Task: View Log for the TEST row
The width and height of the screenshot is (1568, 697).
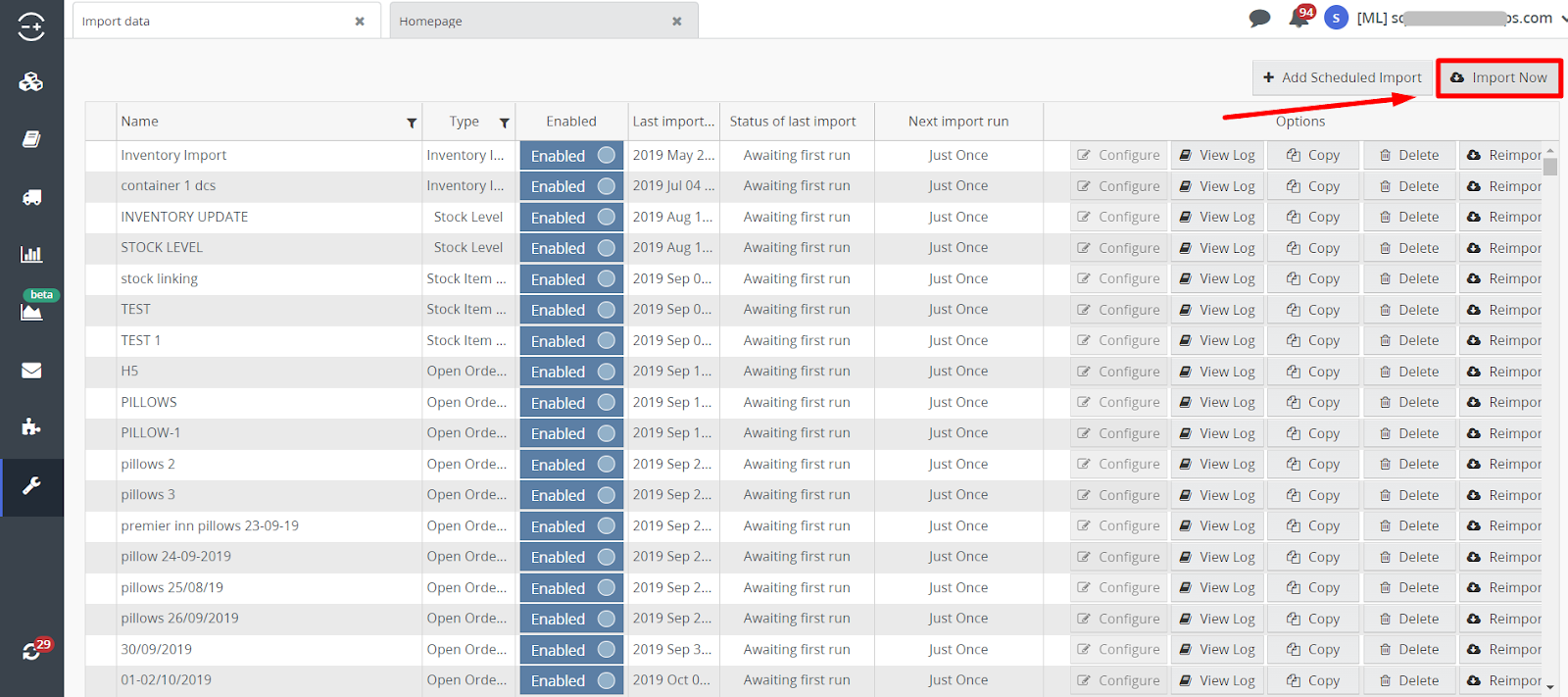Action: point(1217,310)
